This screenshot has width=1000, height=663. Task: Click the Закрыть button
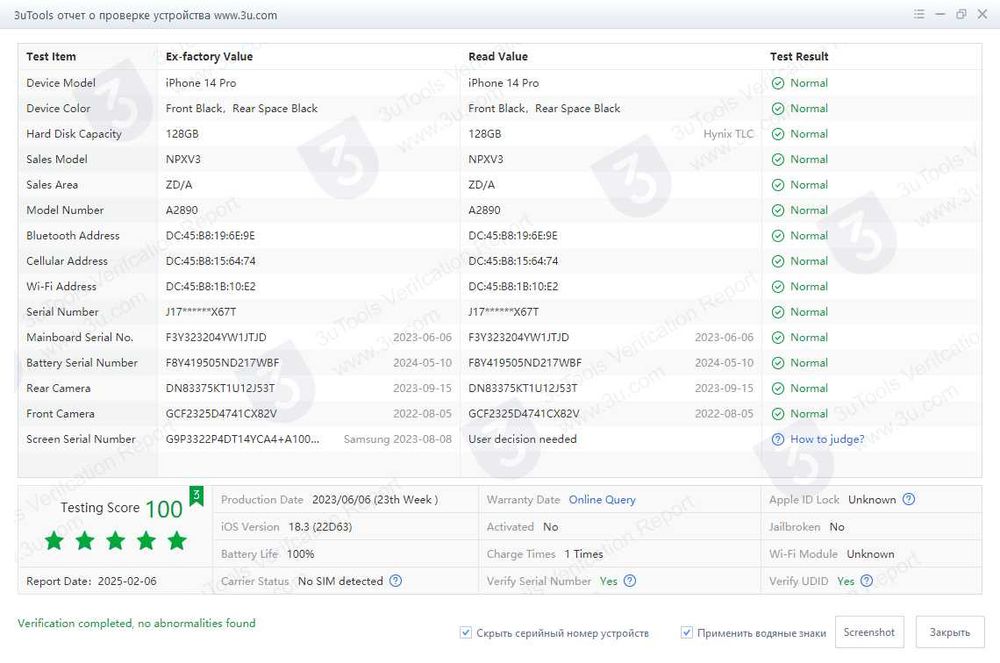tap(950, 632)
